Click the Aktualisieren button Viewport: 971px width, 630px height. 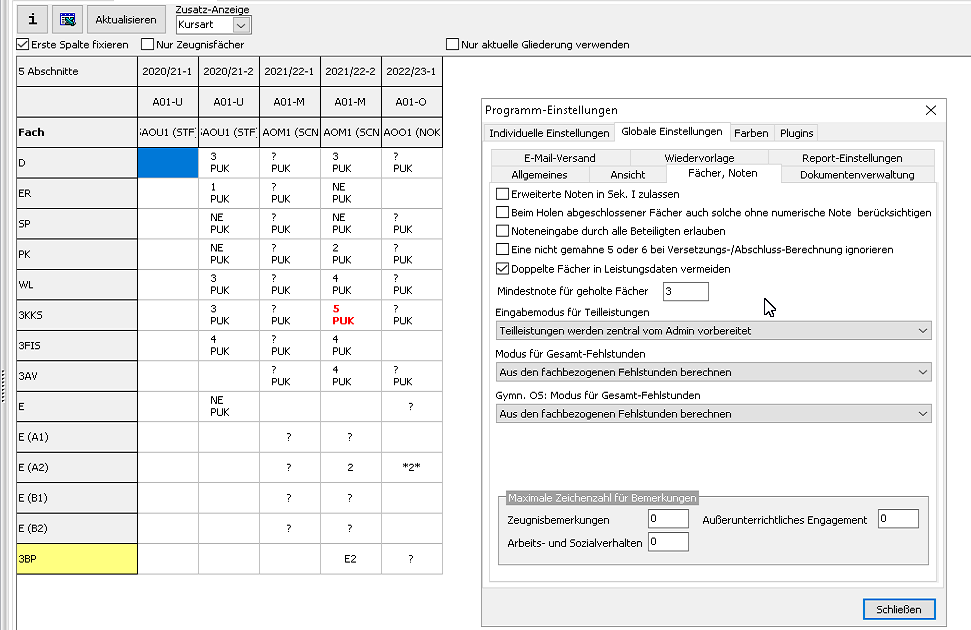(126, 19)
